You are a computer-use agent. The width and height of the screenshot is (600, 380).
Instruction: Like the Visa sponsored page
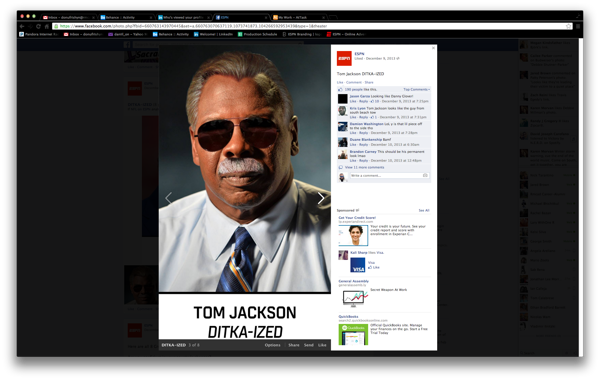coord(374,267)
